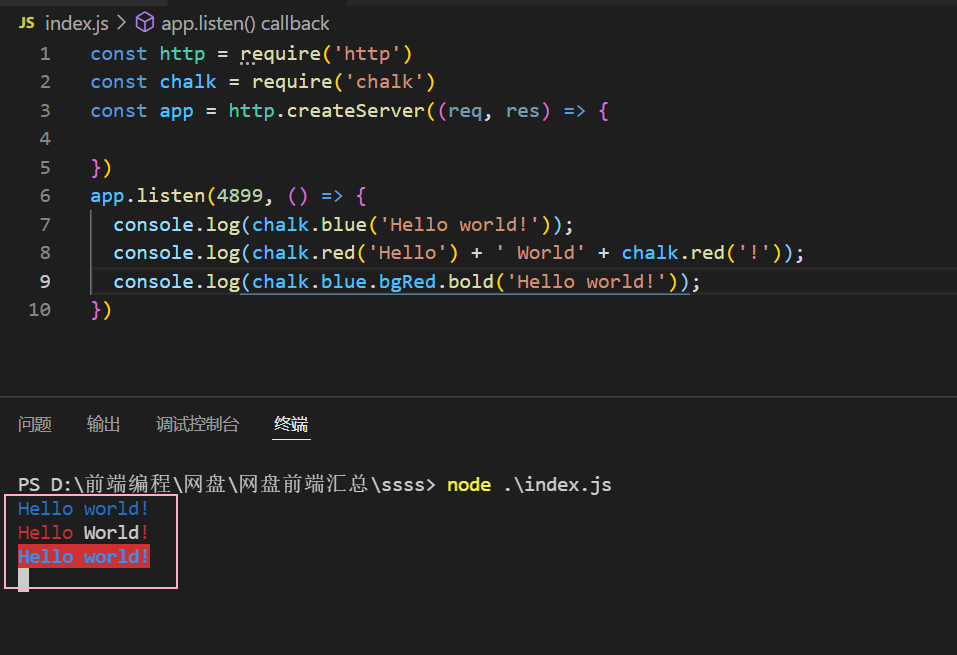Select the 终端 (Terminal) tab
Image resolution: width=957 pixels, height=655 pixels.
[290, 424]
